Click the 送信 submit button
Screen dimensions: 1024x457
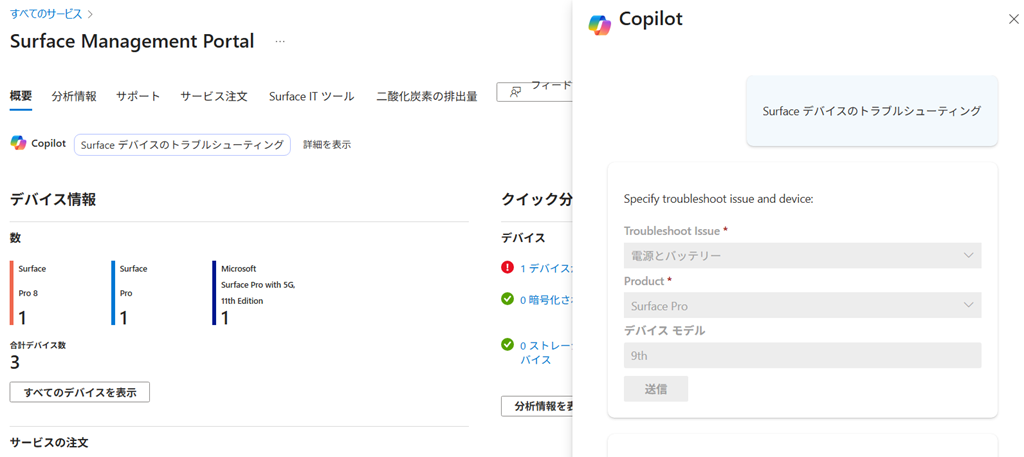point(656,388)
